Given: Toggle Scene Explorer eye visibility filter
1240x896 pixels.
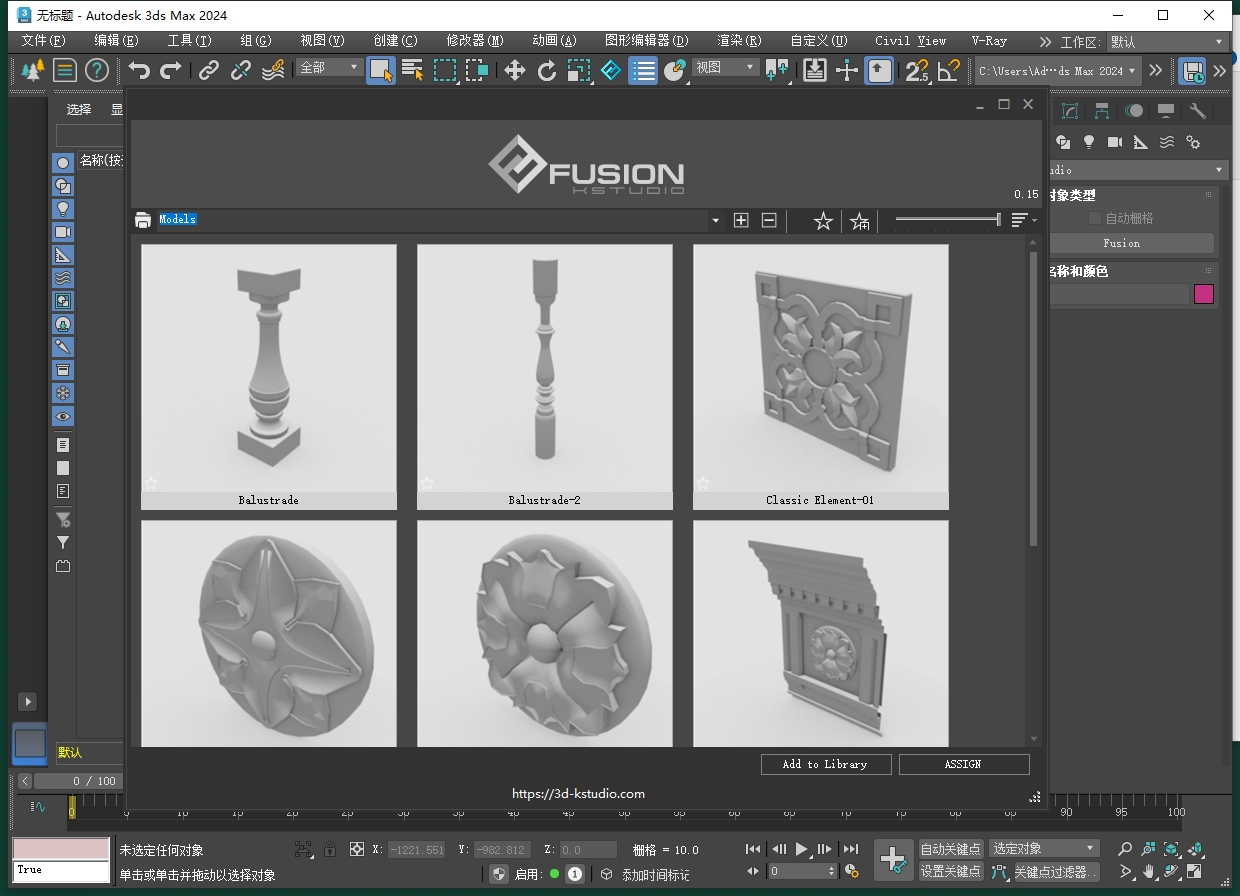Looking at the screenshot, I should [x=63, y=416].
